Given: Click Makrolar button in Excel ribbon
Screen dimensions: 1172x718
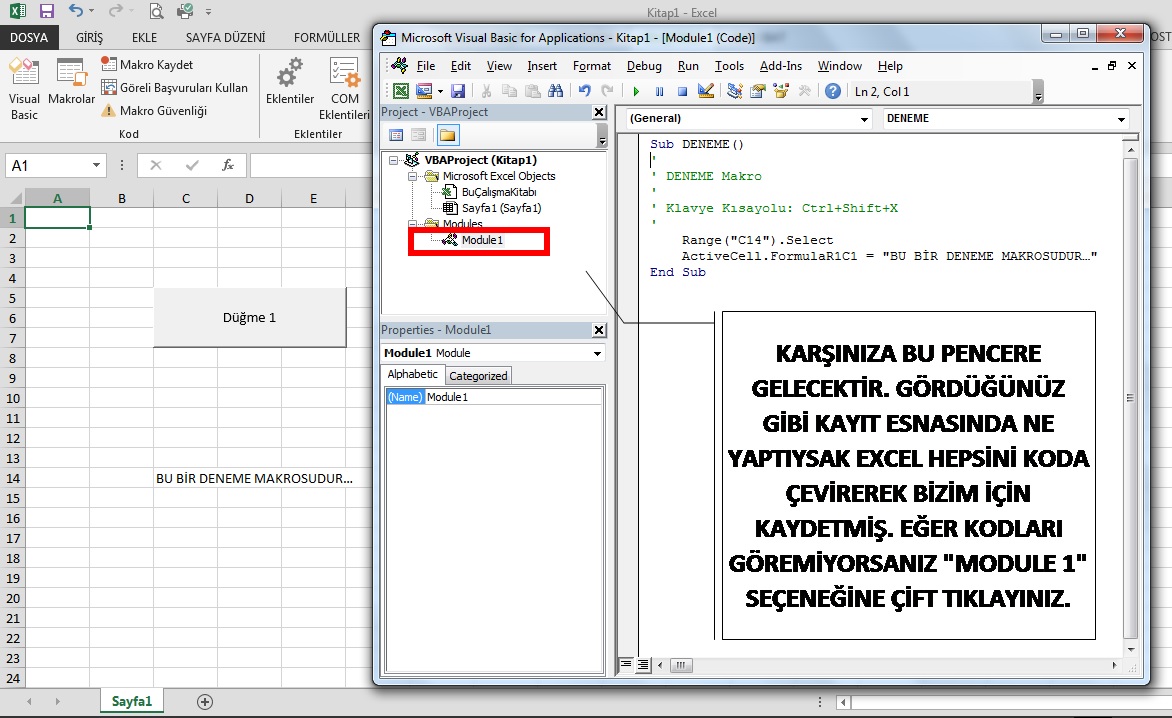Looking at the screenshot, I should tap(71, 82).
